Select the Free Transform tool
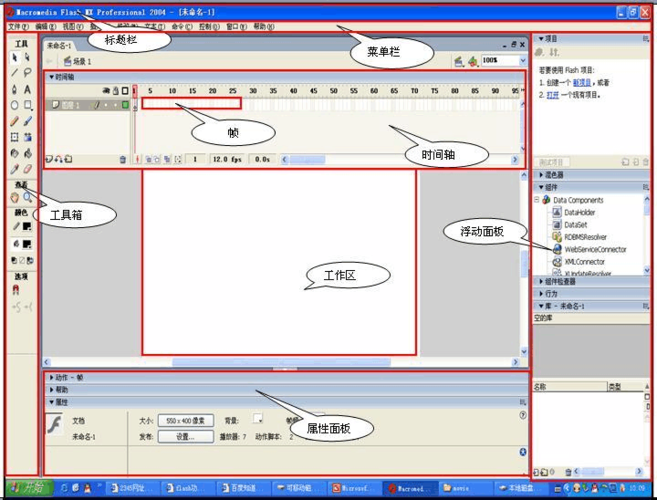This screenshot has height=500, width=657. [15, 137]
